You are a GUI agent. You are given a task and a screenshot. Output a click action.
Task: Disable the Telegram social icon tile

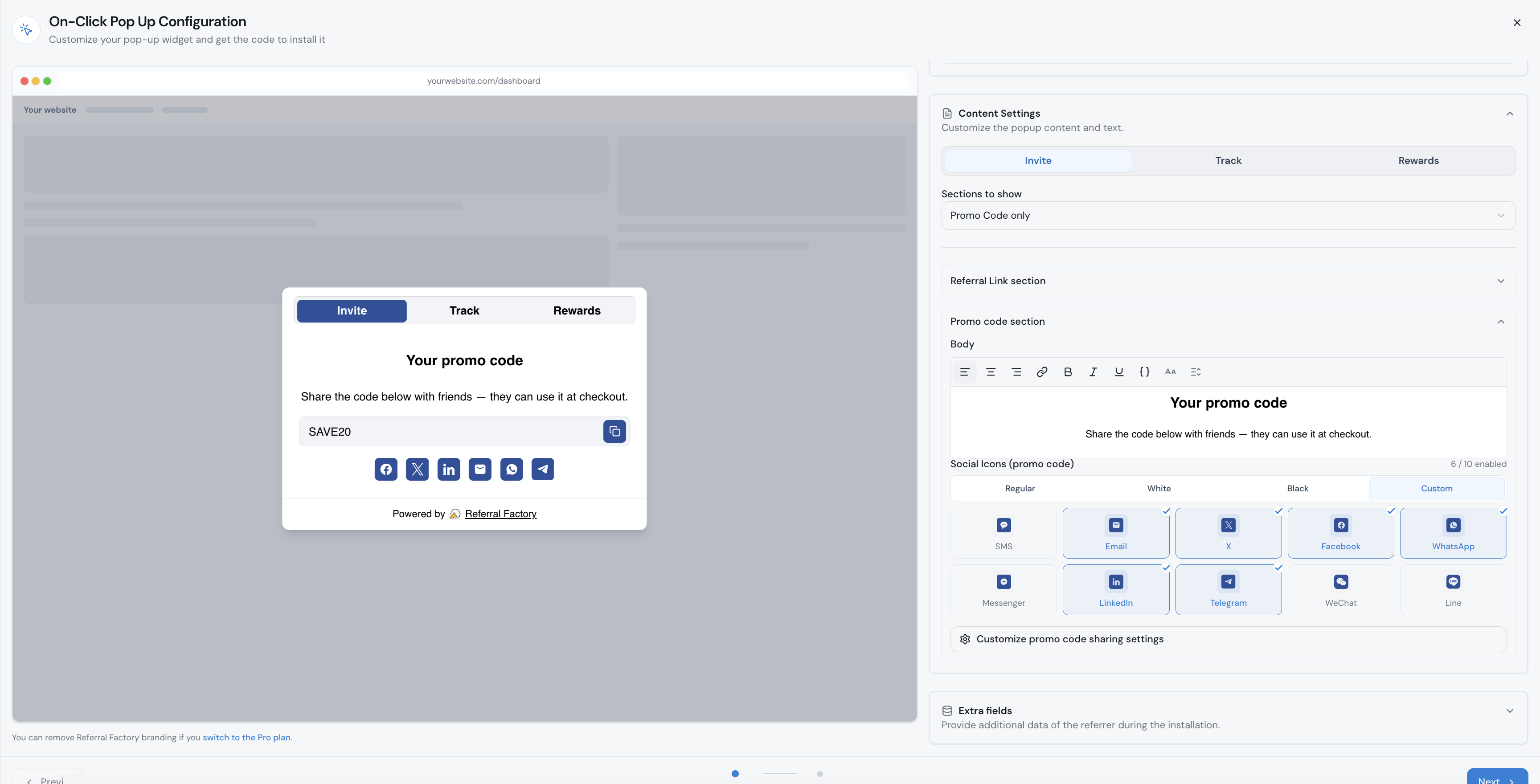pos(1229,590)
